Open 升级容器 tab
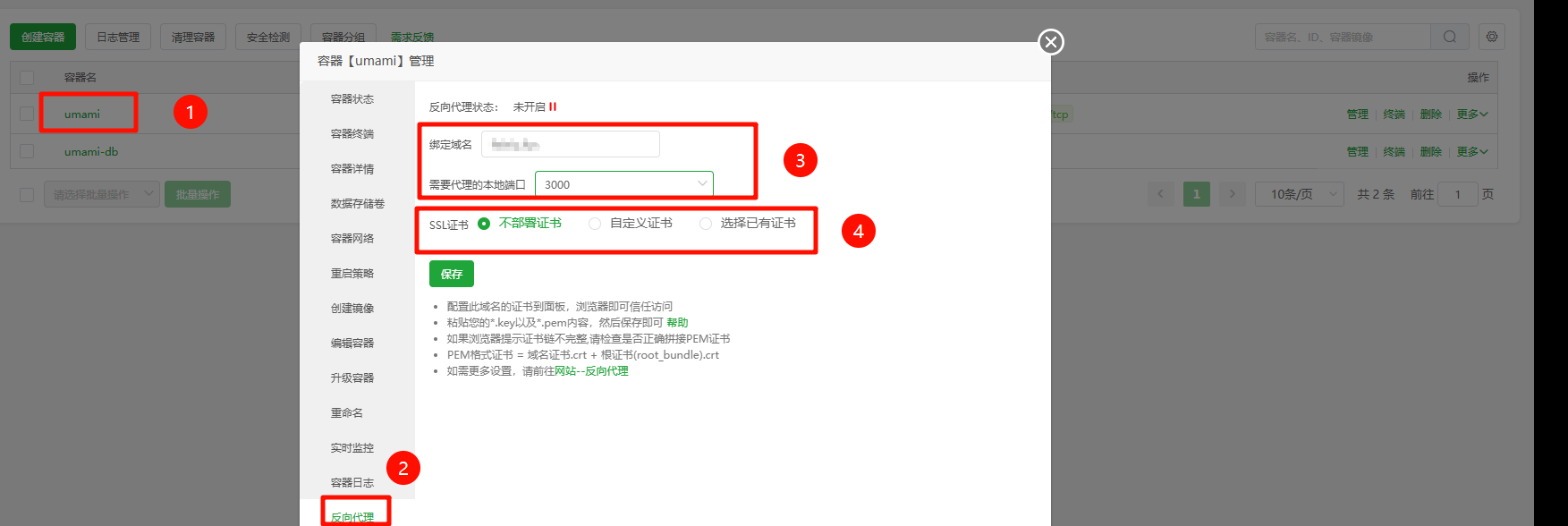Image resolution: width=1568 pixels, height=526 pixels. tap(352, 378)
